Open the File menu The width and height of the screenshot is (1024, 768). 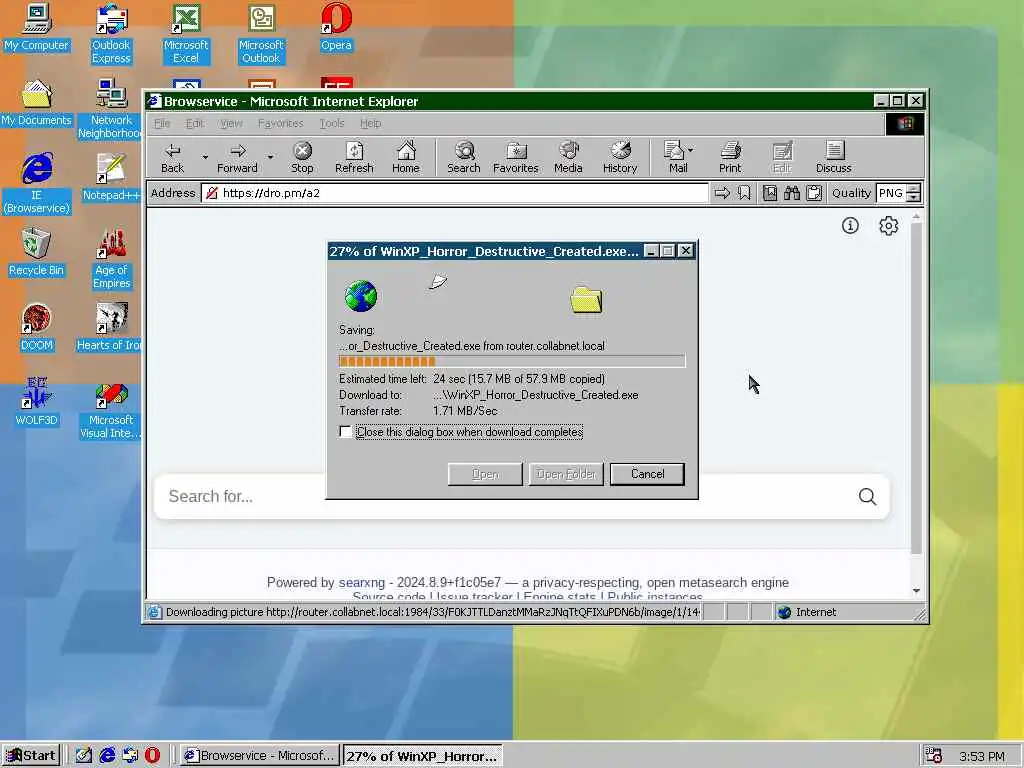(162, 123)
